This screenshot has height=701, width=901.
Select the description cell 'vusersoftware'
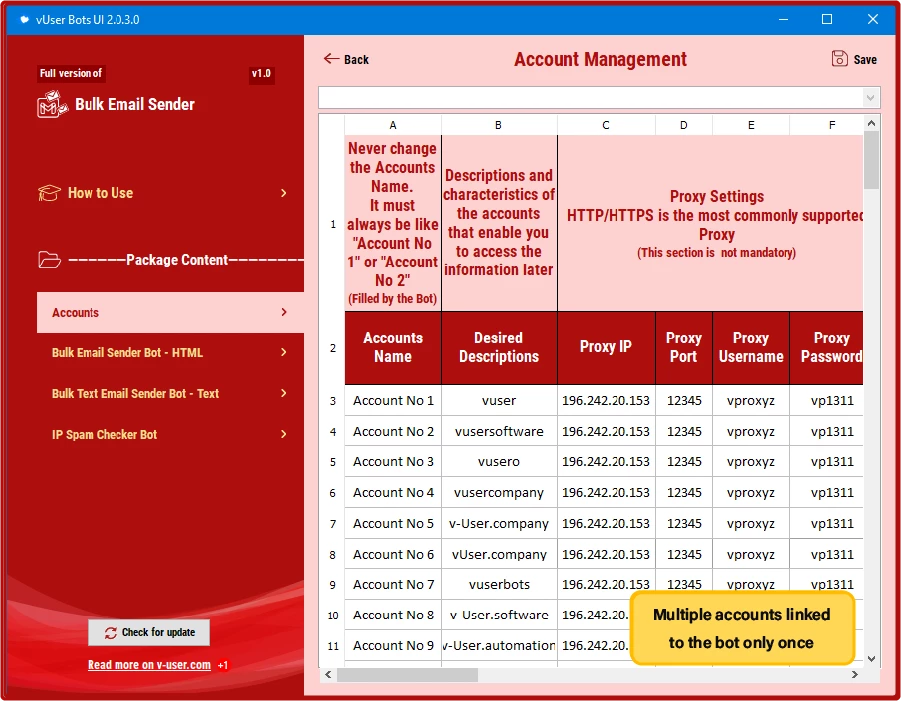[x=499, y=432]
